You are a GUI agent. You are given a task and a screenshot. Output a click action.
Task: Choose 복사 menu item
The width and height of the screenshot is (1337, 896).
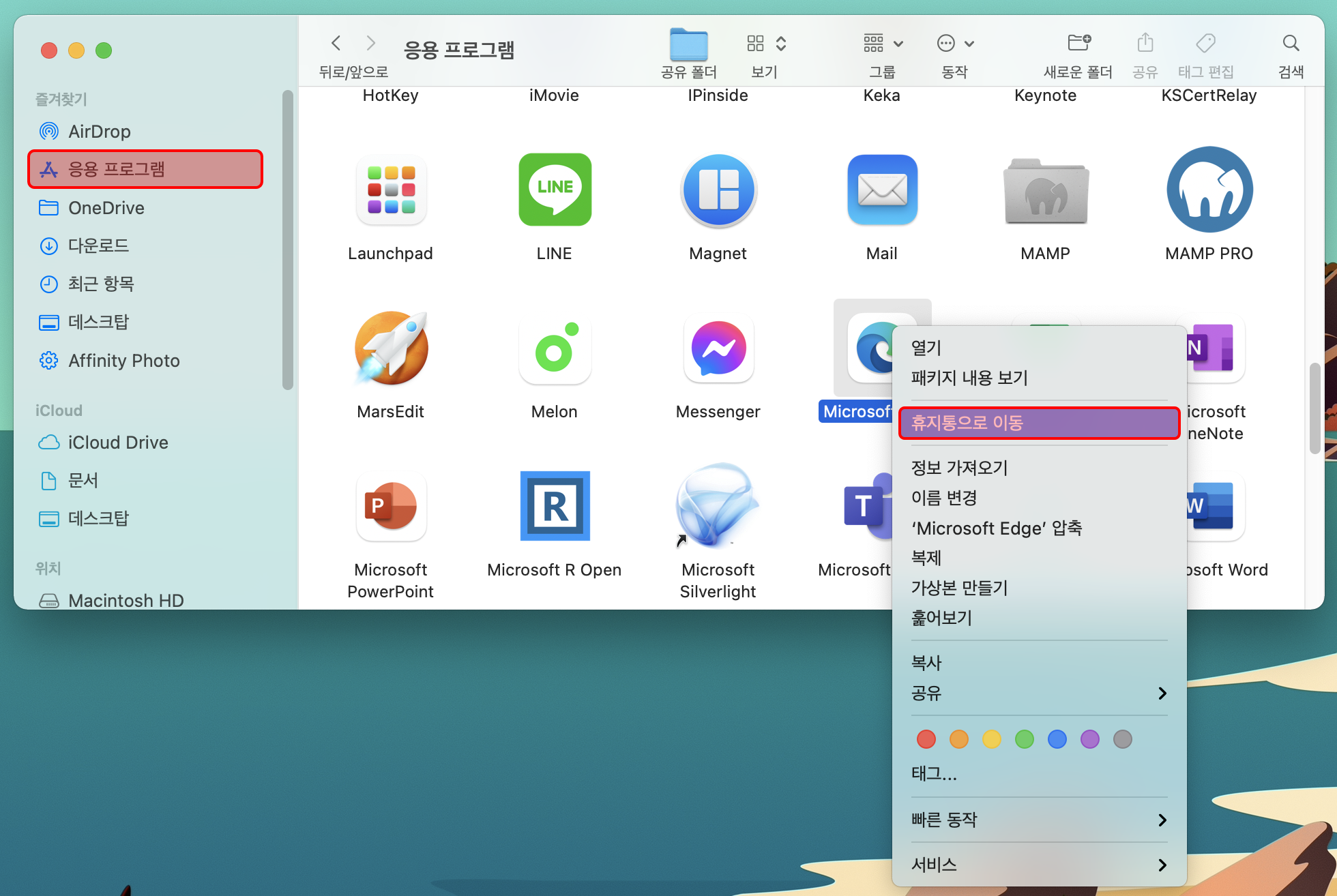click(x=1039, y=663)
